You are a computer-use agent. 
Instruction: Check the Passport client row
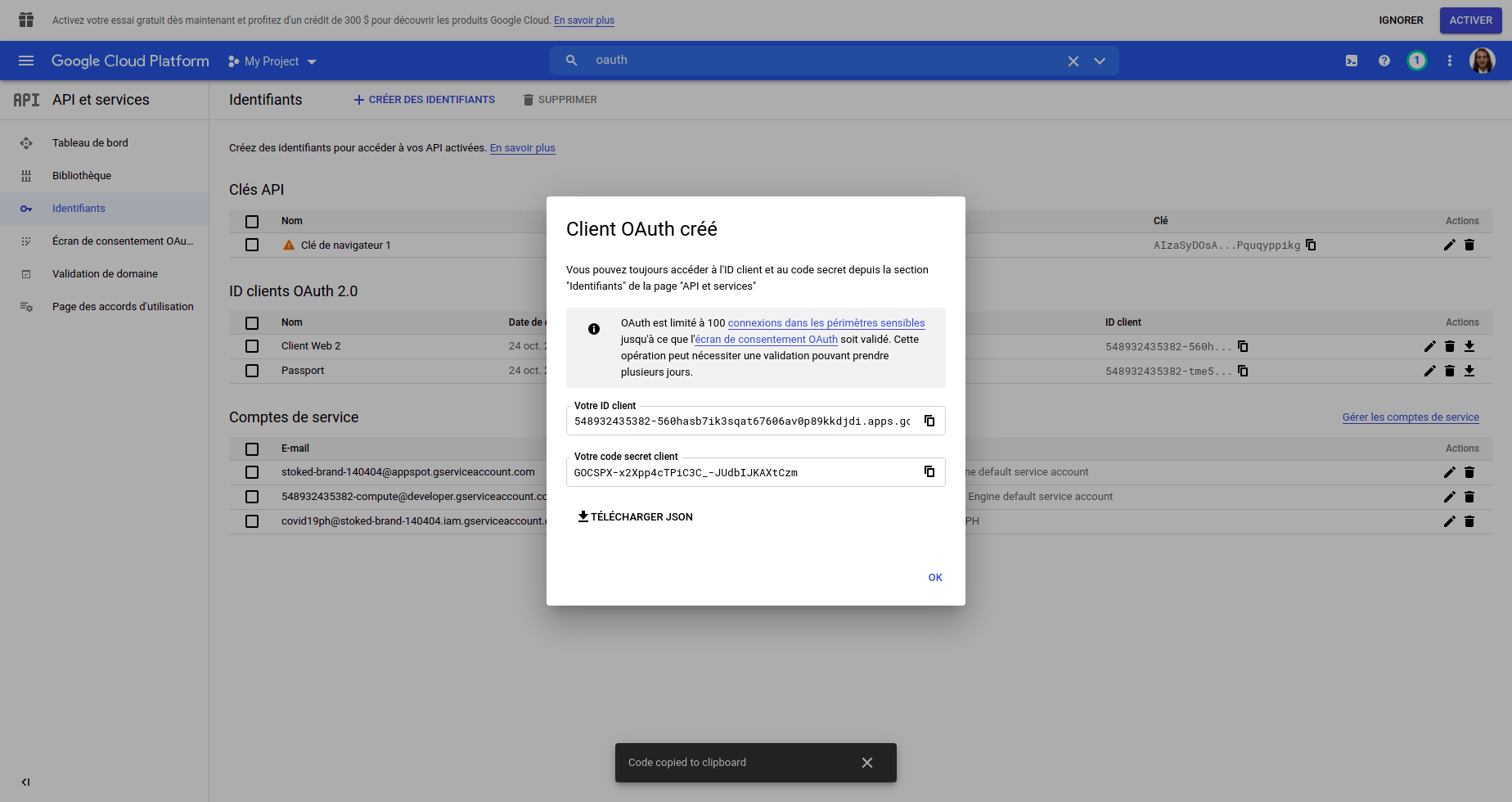coord(252,371)
